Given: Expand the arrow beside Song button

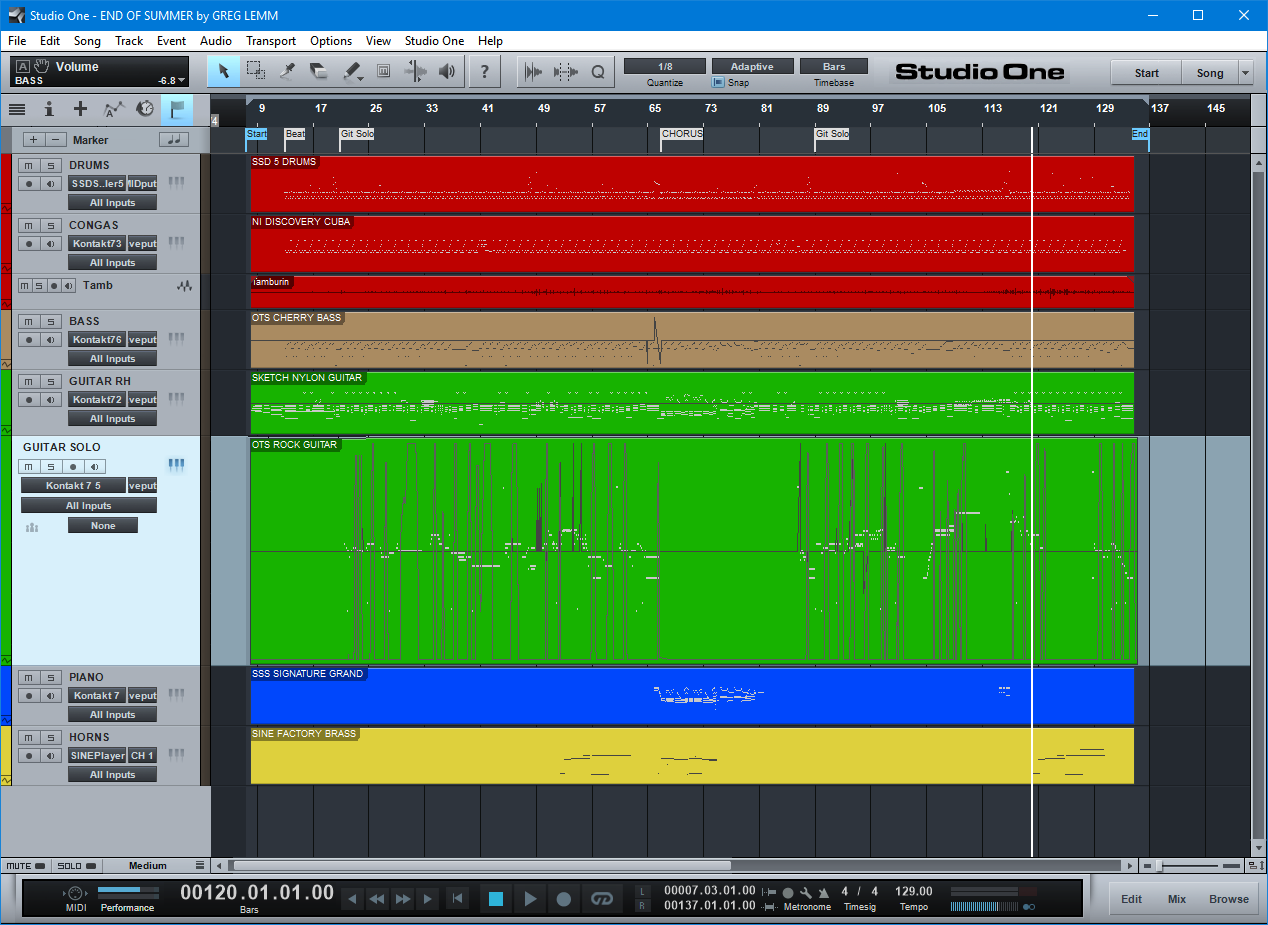Looking at the screenshot, I should tap(1245, 73).
